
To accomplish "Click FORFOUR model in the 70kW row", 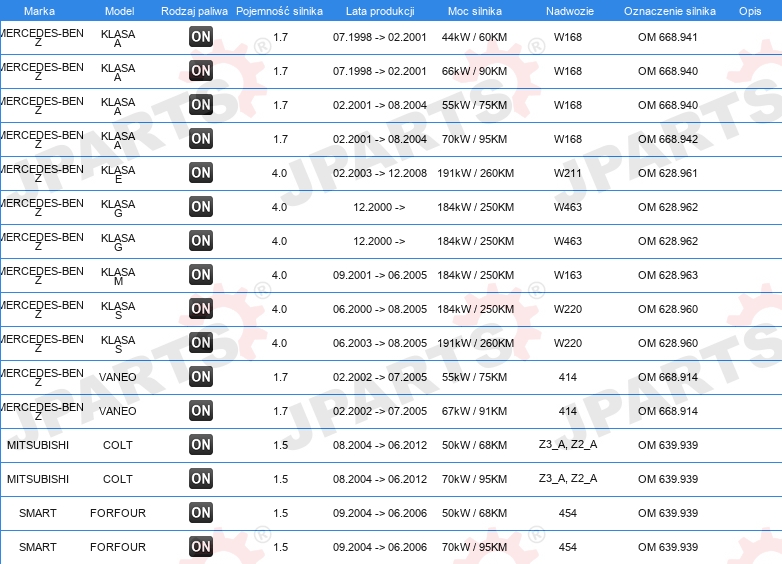I will [118, 547].
